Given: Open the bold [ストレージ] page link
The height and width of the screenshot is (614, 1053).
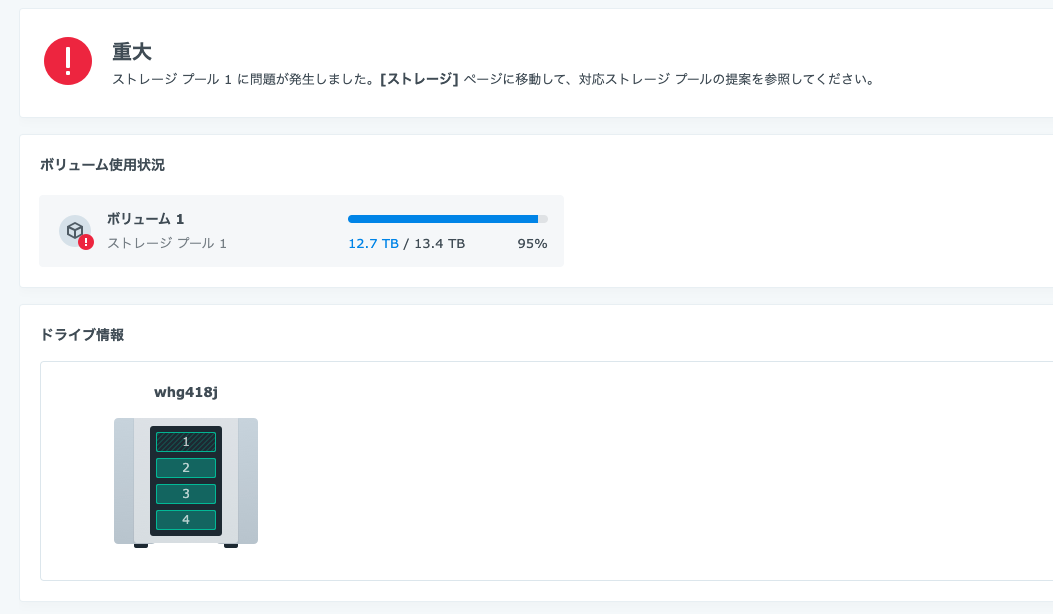Looking at the screenshot, I should 419,79.
